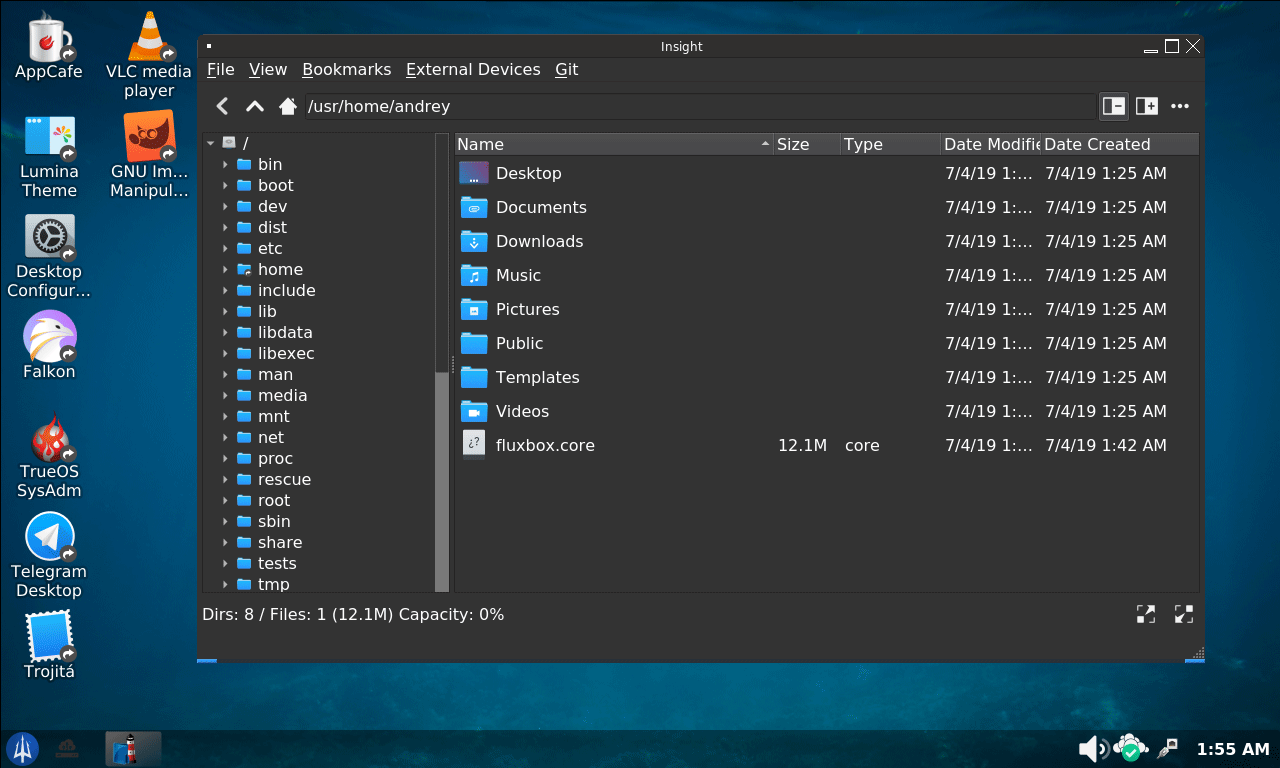Viewport: 1280px width, 768px height.
Task: Click the expand fullscreen icon in status bar
Action: (x=1146, y=614)
